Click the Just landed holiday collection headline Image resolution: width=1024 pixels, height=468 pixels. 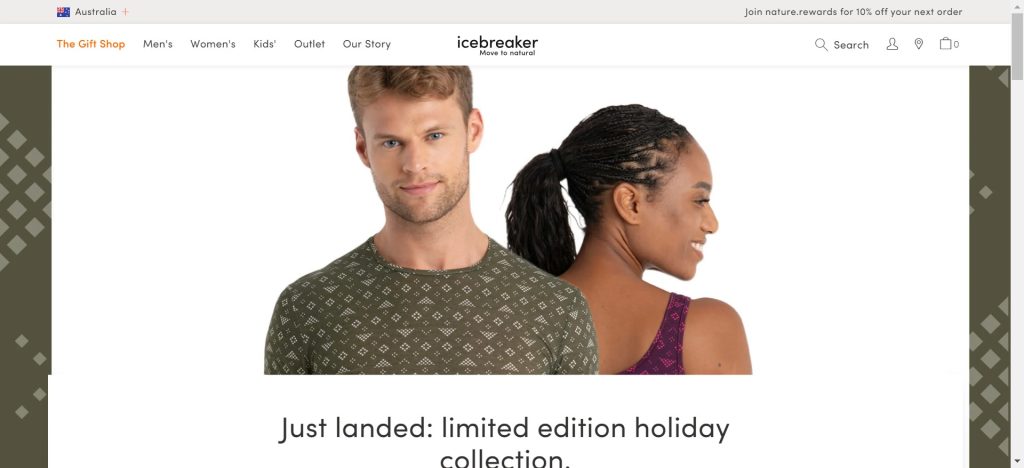[504, 442]
